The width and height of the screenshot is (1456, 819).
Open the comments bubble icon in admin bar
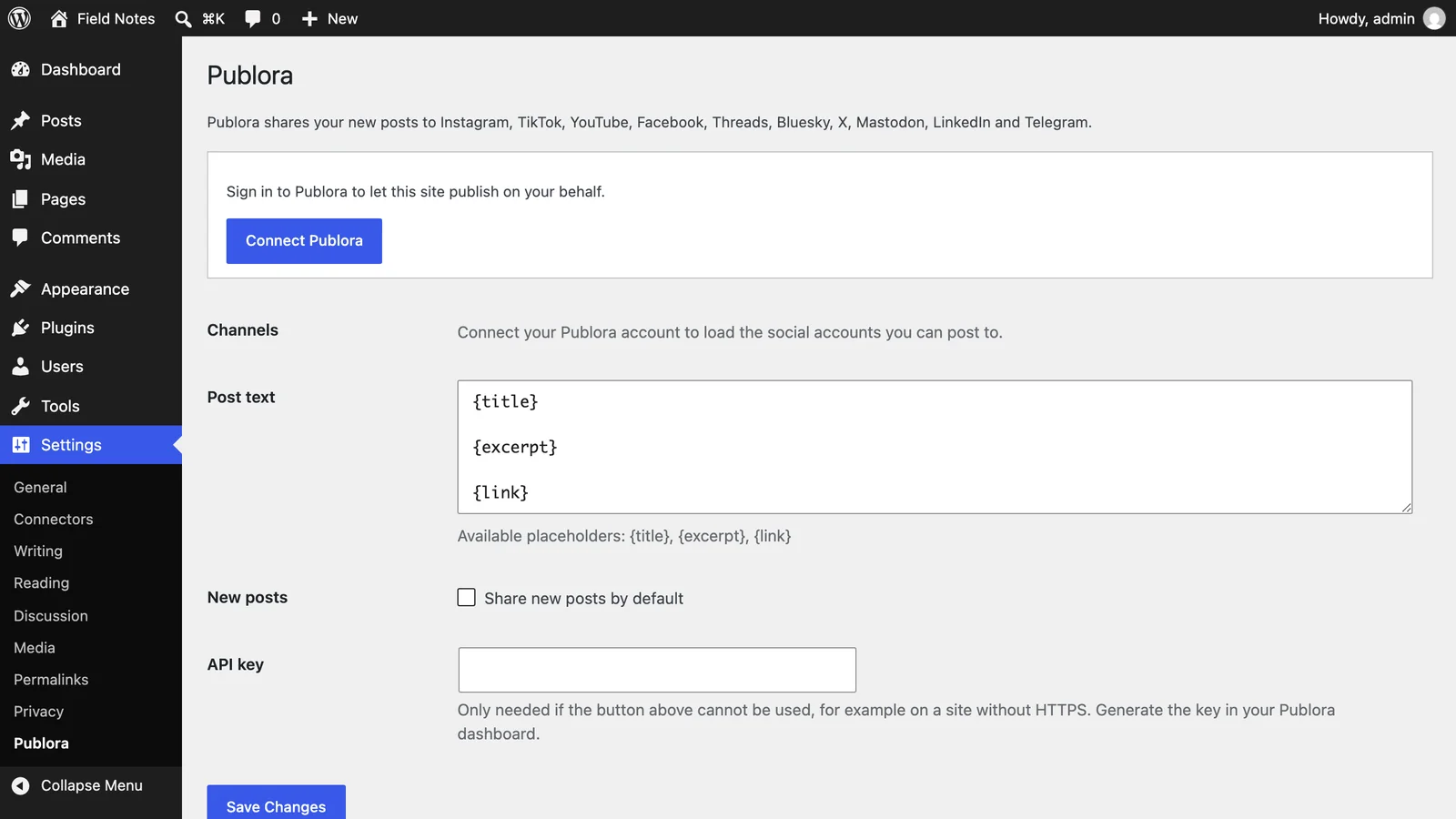pyautogui.click(x=253, y=18)
